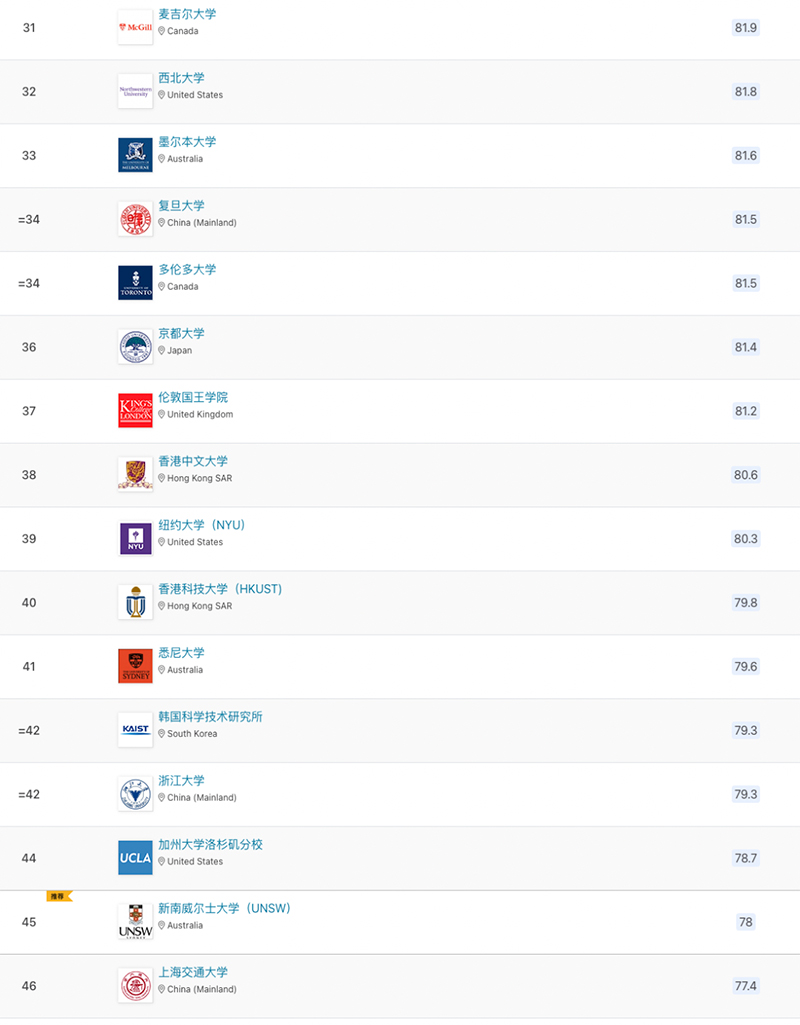Open the 复旦大学 link
This screenshot has height=1025, width=800.
tap(181, 206)
